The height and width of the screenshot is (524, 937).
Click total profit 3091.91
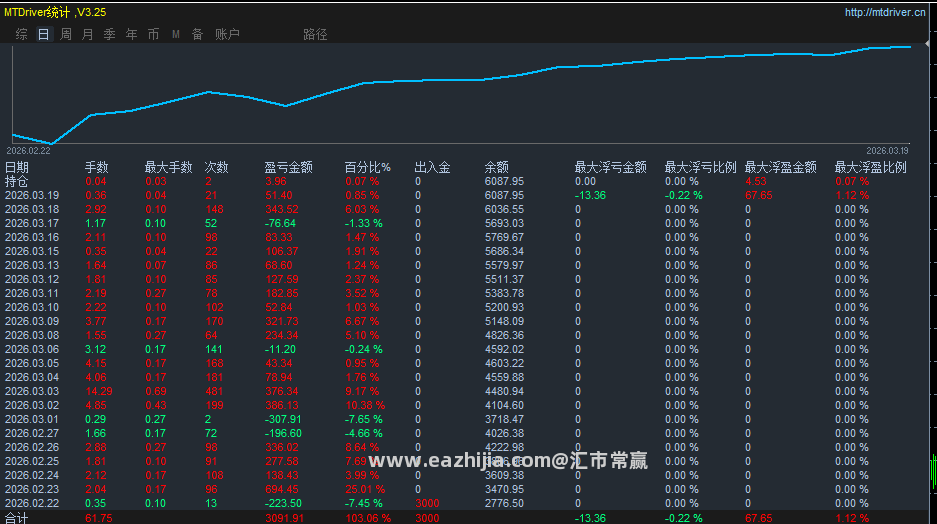285,518
